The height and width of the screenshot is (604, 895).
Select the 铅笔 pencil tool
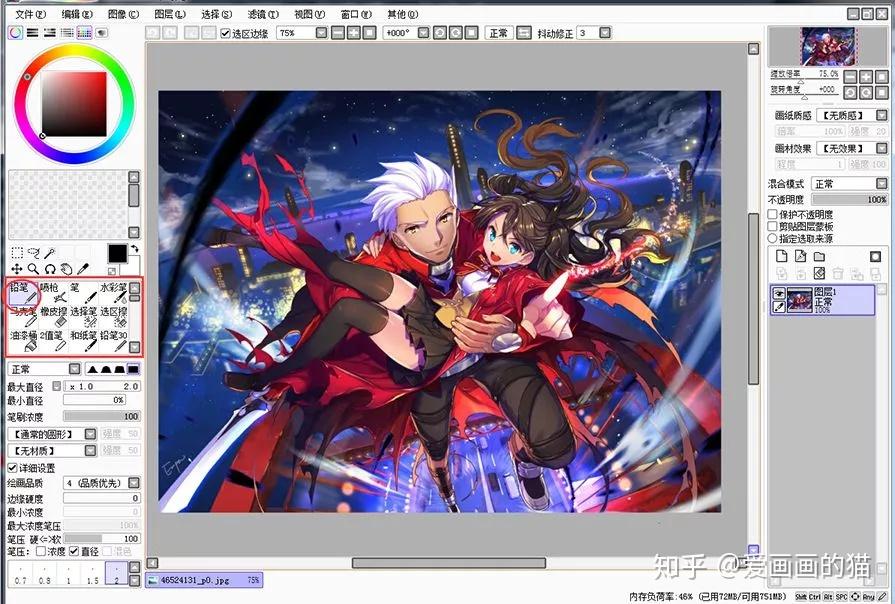coord(23,292)
